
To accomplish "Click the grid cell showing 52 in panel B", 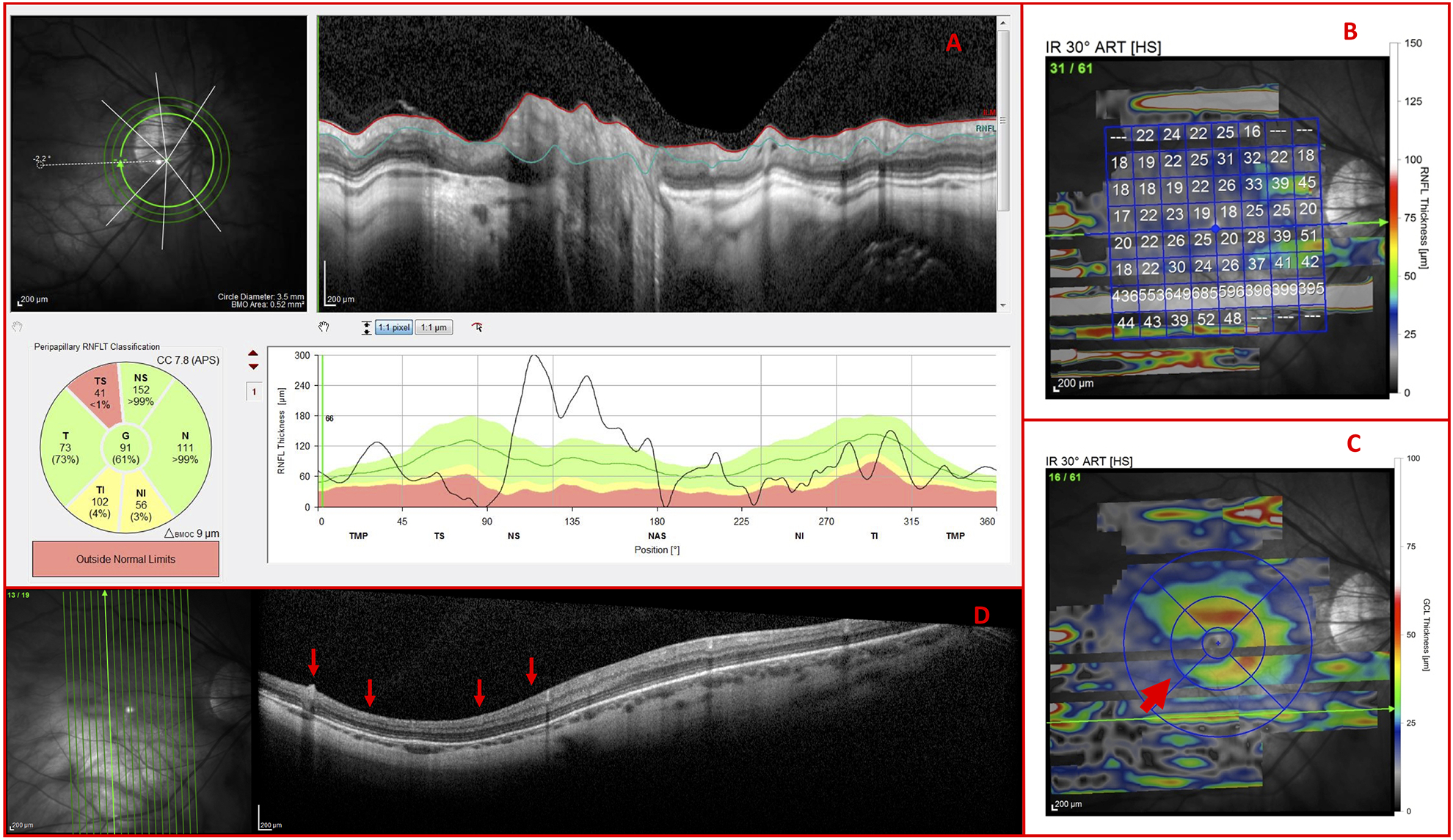I will click(x=1206, y=320).
